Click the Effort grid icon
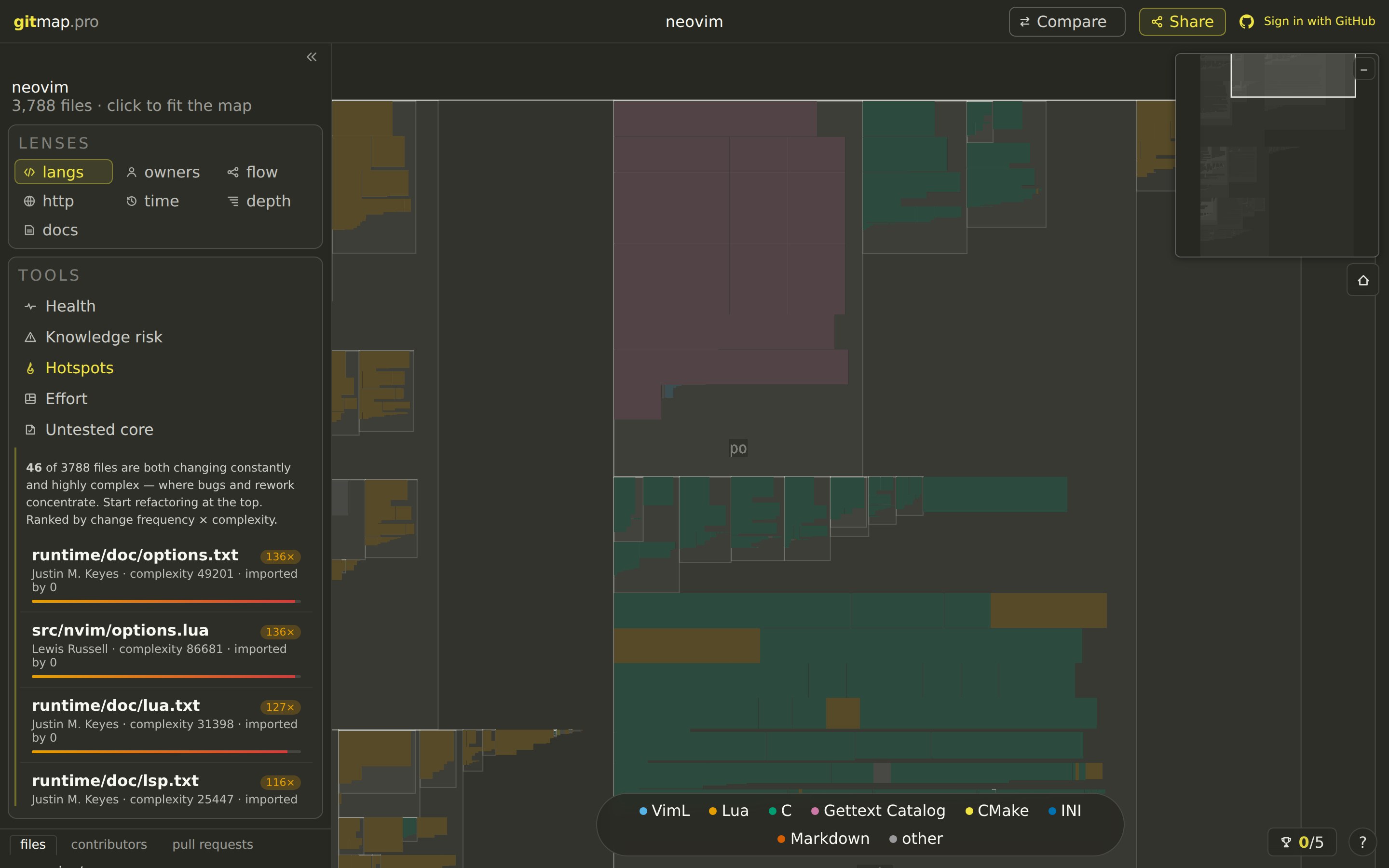This screenshot has width=1389, height=868. pyautogui.click(x=30, y=398)
